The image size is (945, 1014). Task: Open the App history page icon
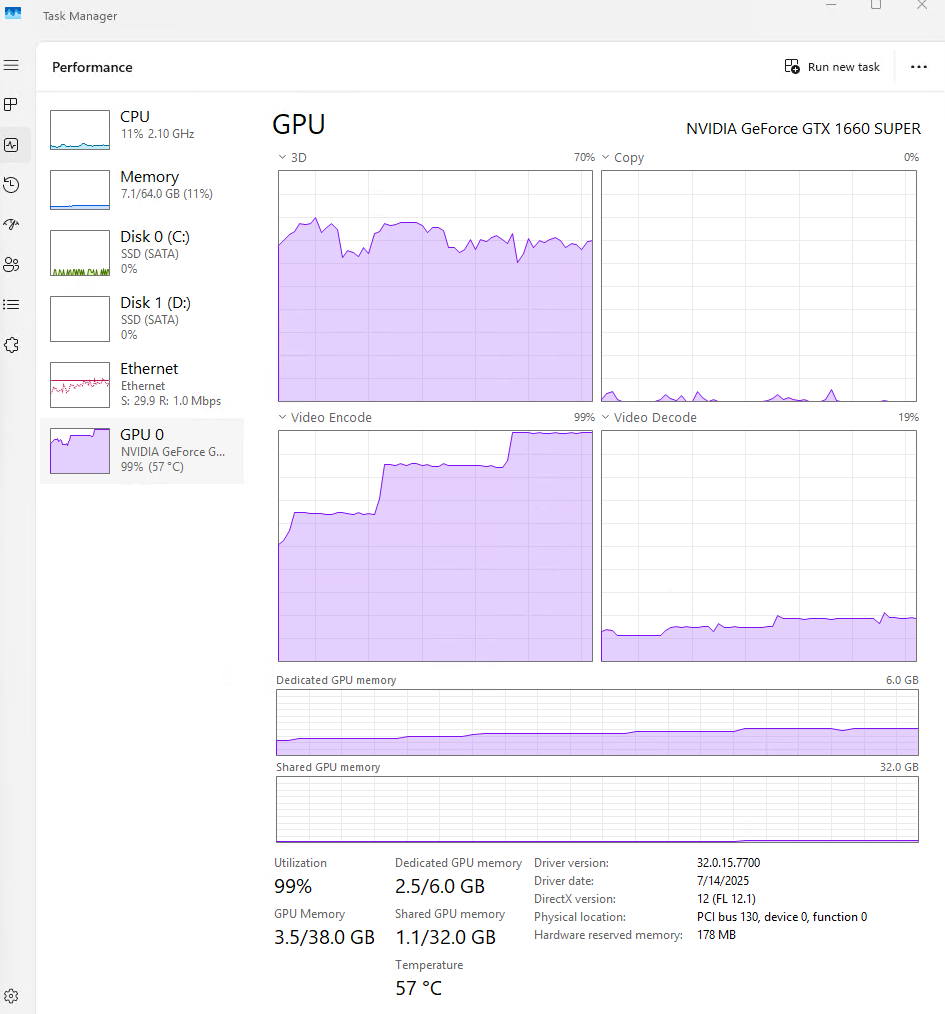(x=11, y=185)
